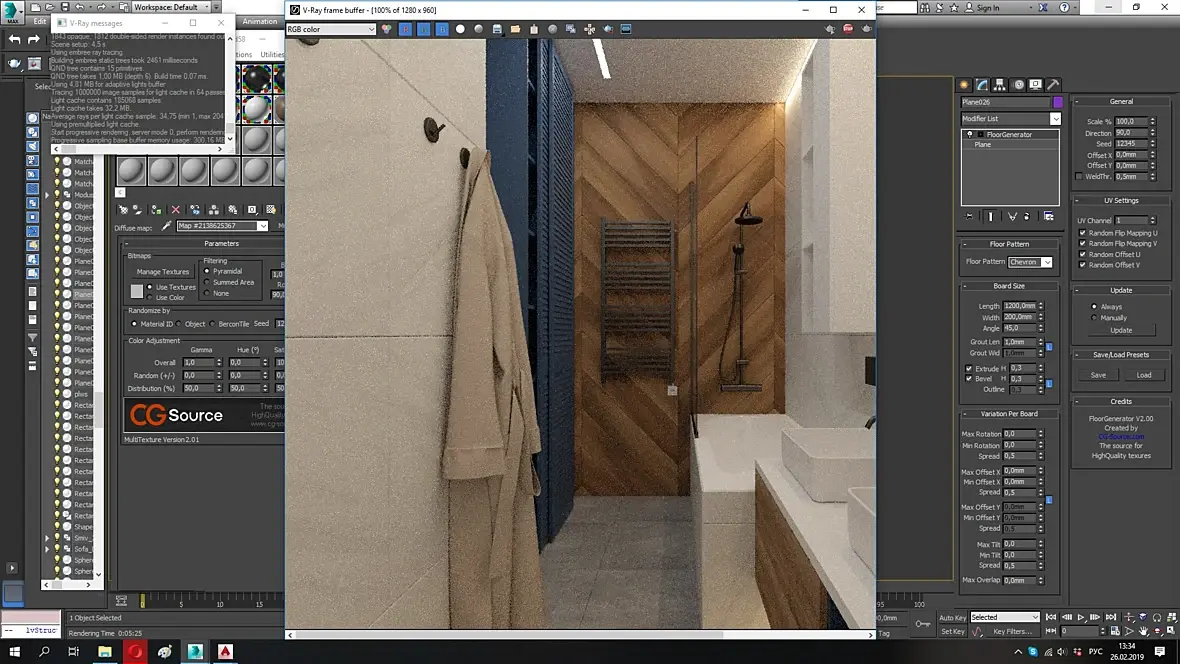Pick material with eyedropper near Diffuse map
This screenshot has height=664, width=1180.
click(166, 227)
